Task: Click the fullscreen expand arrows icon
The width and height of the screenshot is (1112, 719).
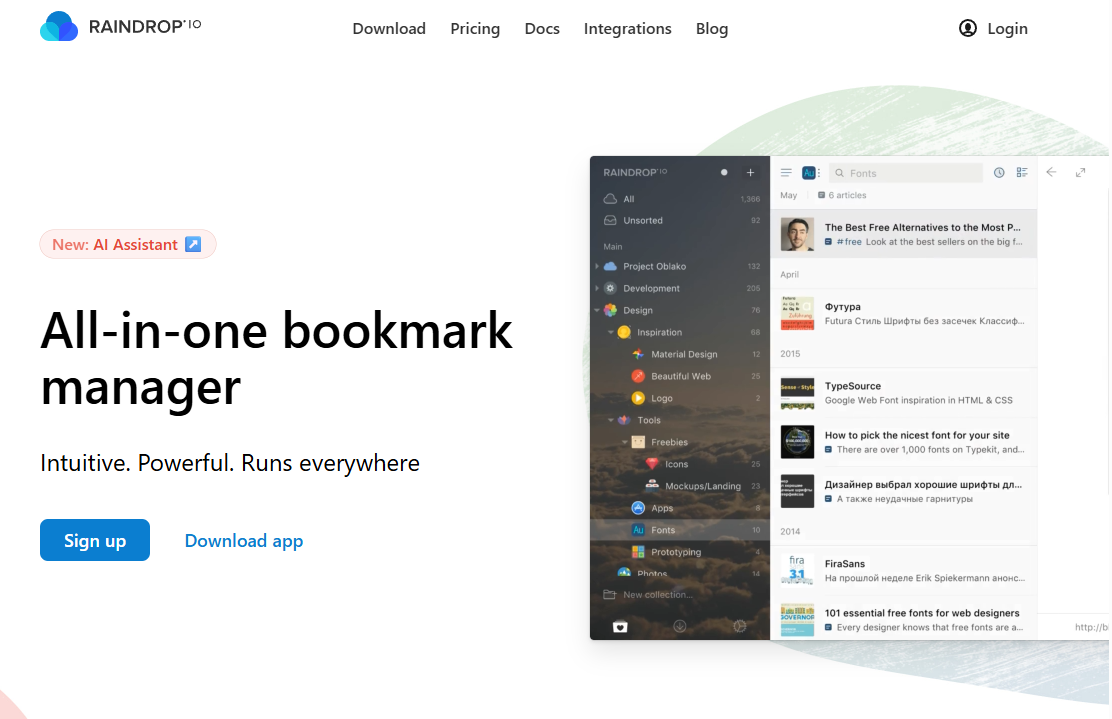Action: pos(1080,172)
